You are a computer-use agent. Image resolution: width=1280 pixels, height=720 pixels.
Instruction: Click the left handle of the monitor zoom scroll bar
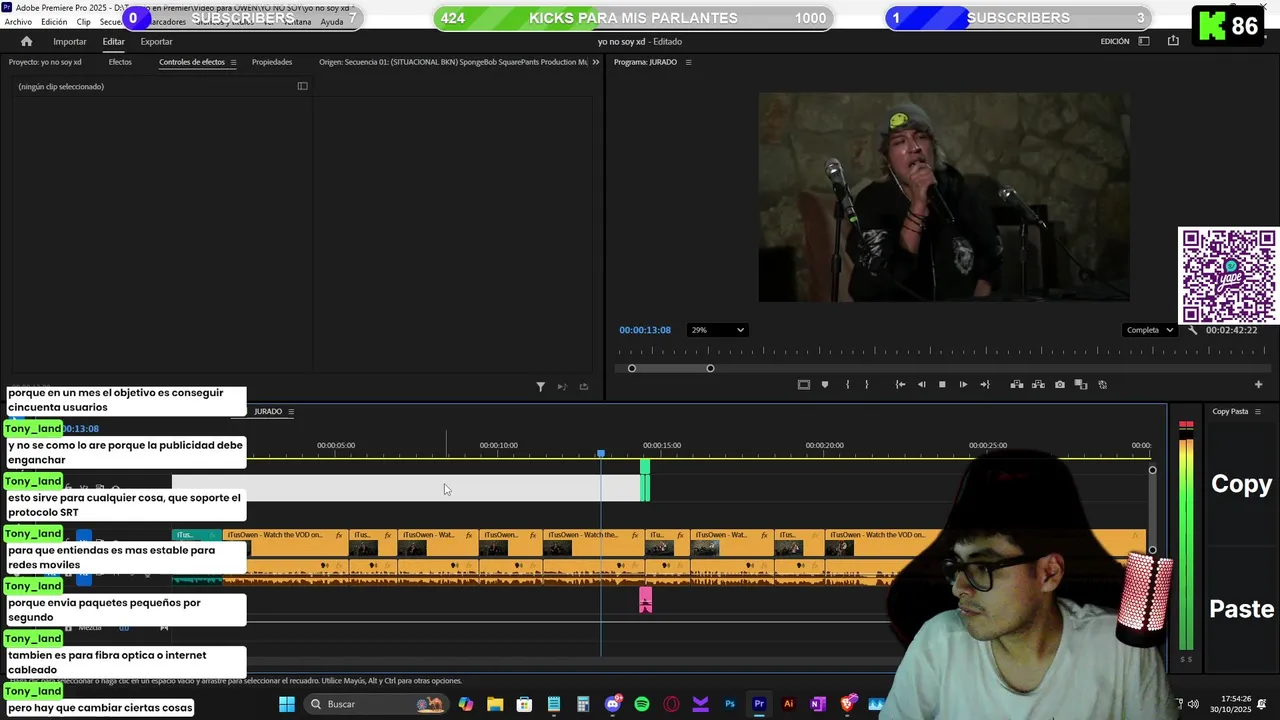tap(631, 368)
